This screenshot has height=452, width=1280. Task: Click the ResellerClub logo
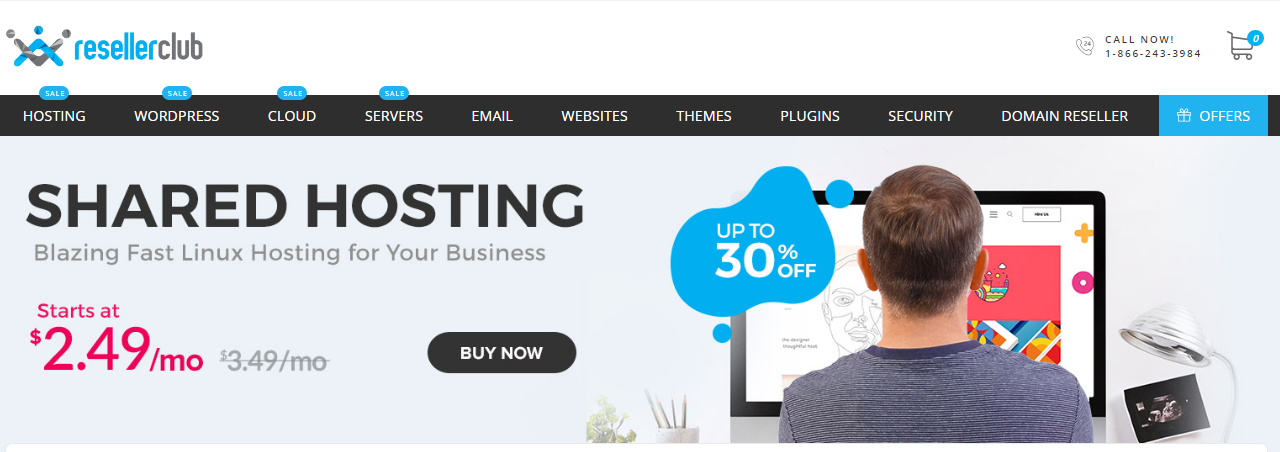tap(104, 46)
